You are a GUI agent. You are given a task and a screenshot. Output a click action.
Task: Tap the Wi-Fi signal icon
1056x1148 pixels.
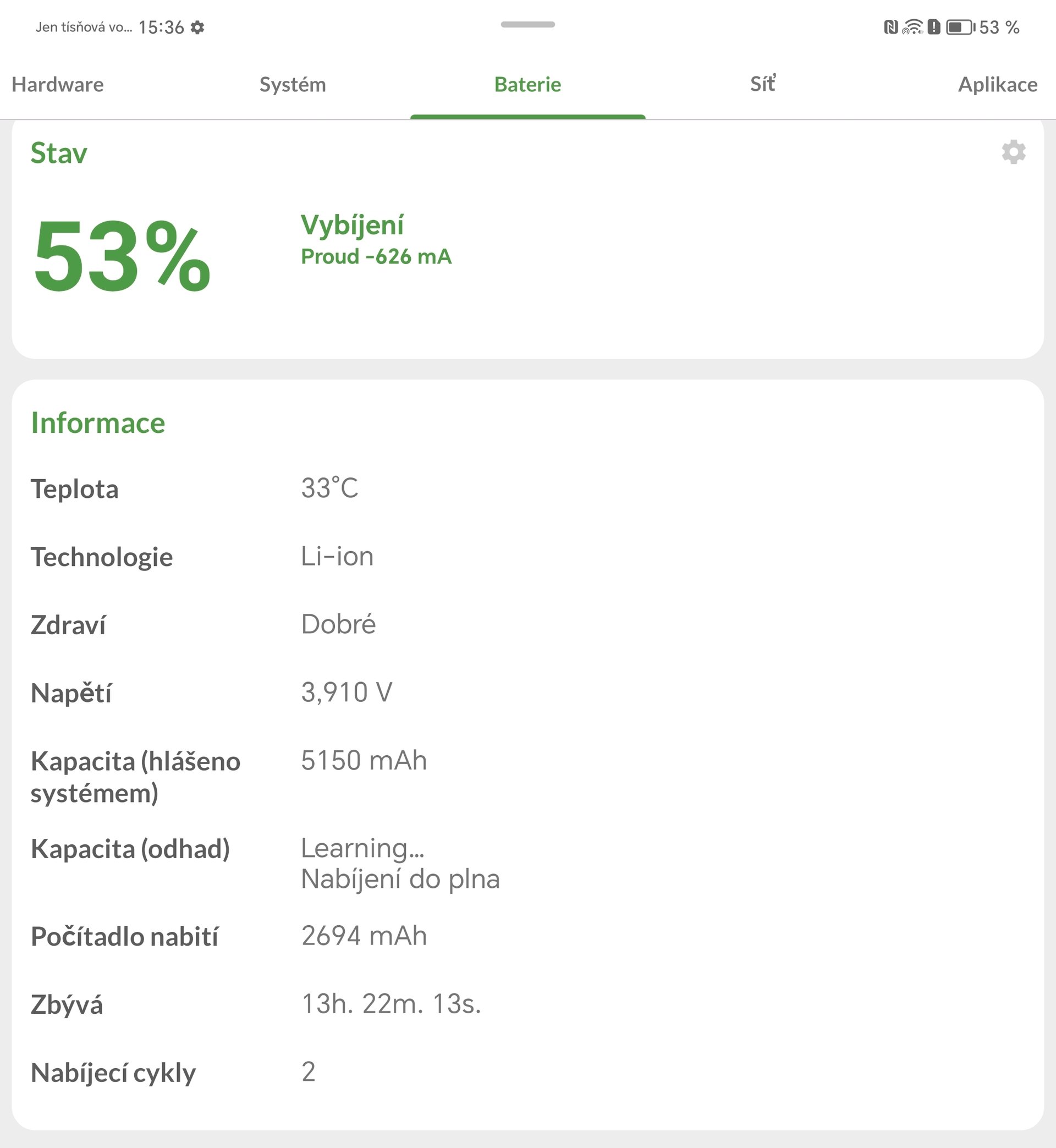[912, 27]
